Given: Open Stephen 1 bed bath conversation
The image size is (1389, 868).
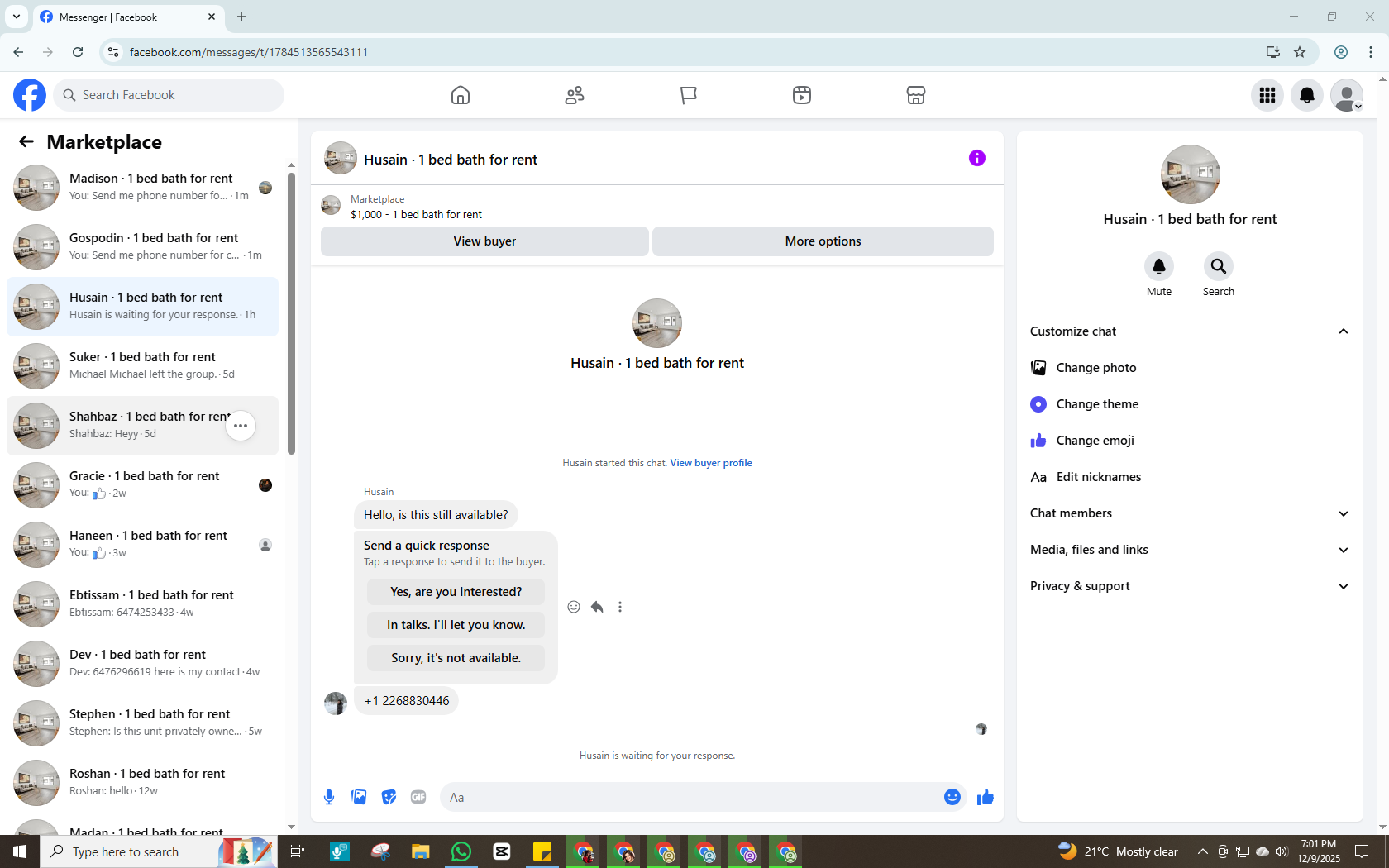Looking at the screenshot, I should pyautogui.click(x=142, y=723).
